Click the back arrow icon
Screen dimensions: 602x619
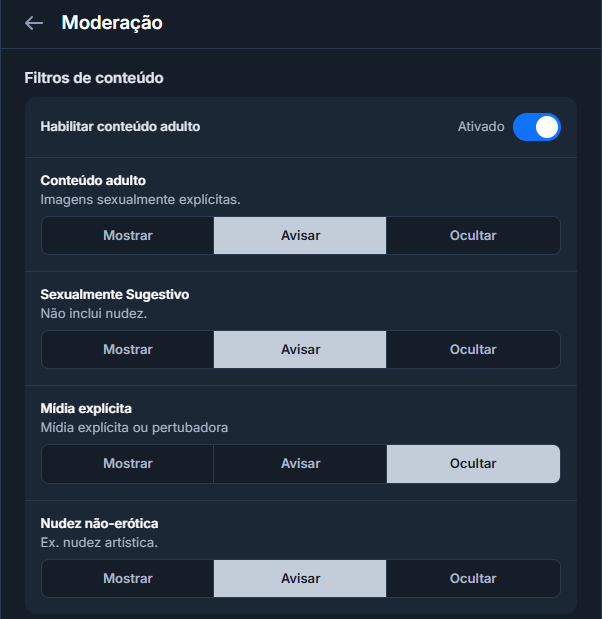click(x=34, y=23)
